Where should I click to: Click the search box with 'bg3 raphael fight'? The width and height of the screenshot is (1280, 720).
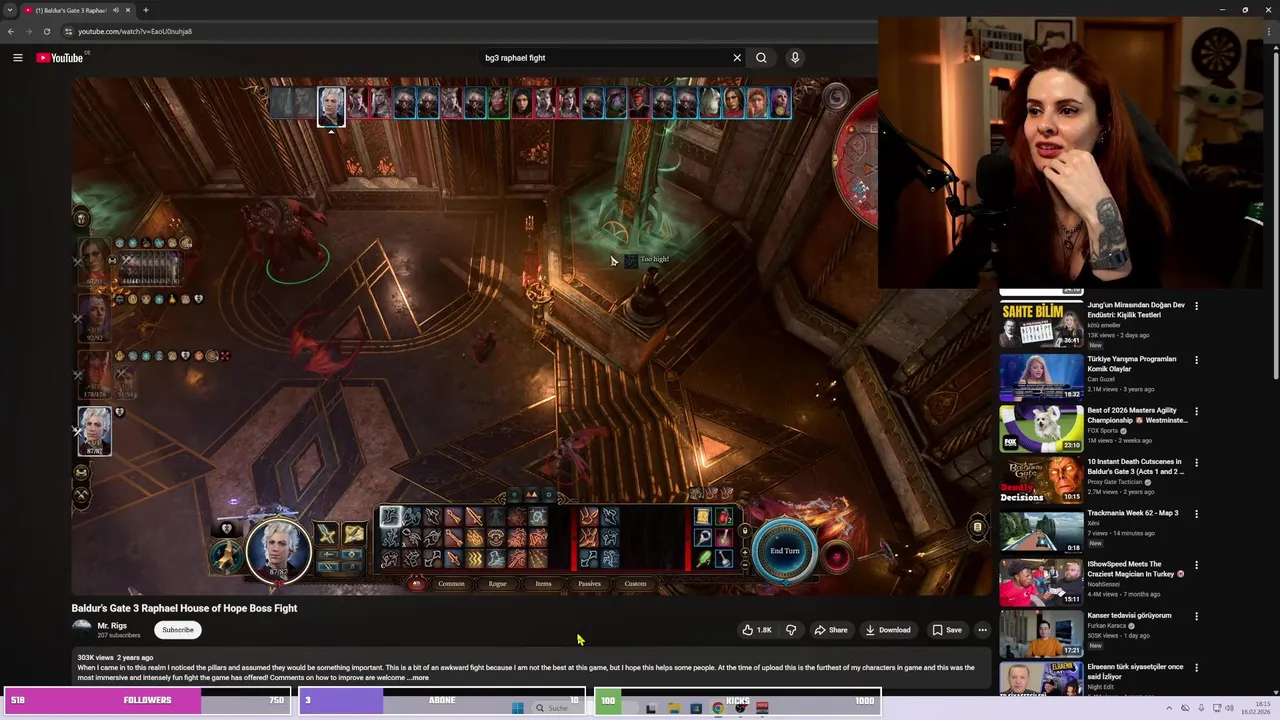coord(605,58)
